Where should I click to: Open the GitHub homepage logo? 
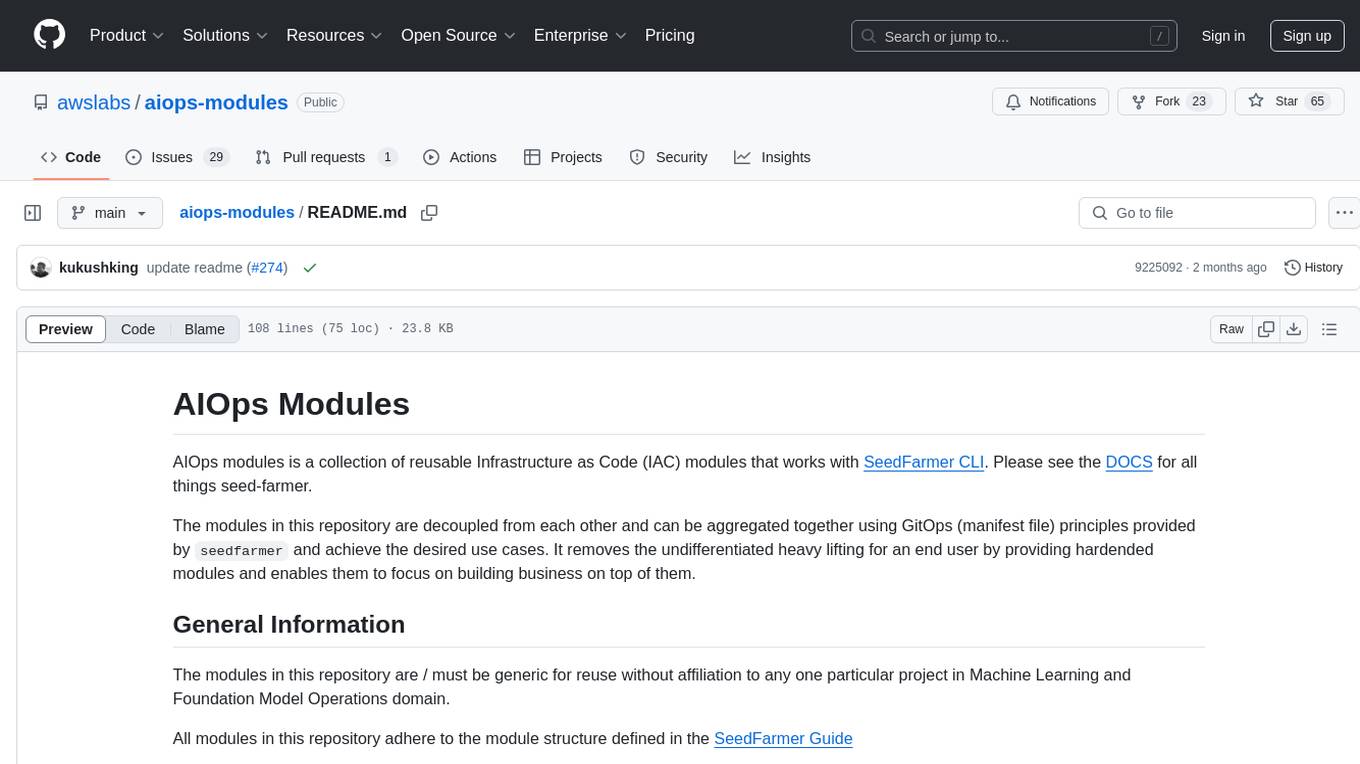(x=49, y=35)
